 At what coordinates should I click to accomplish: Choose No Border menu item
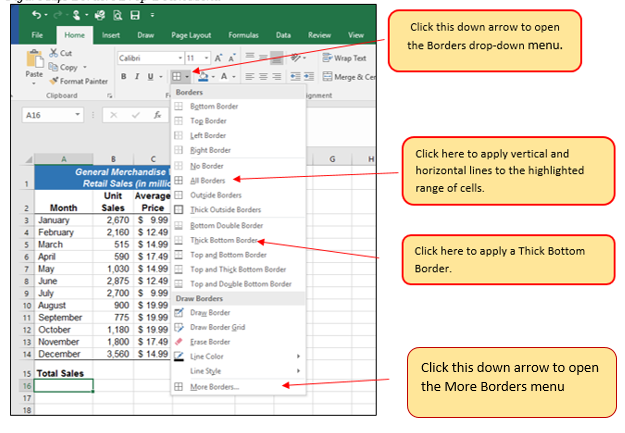(238, 165)
